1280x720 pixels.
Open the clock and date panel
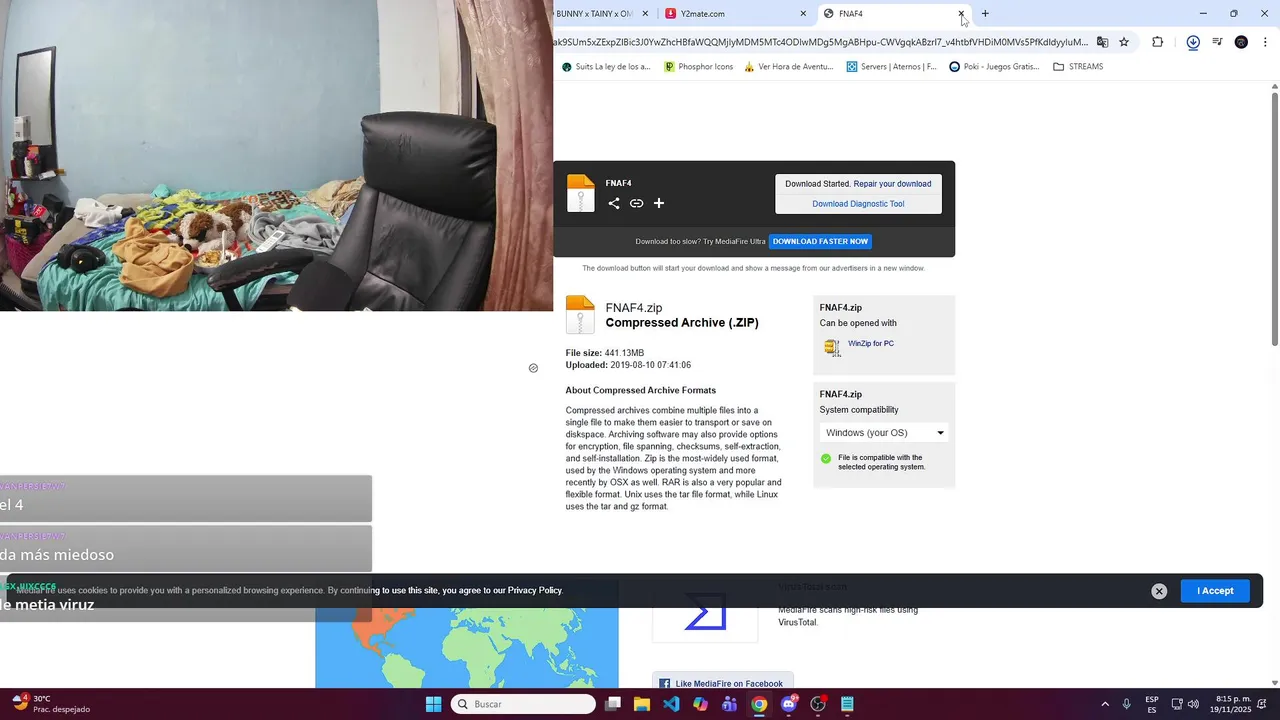click(1233, 704)
